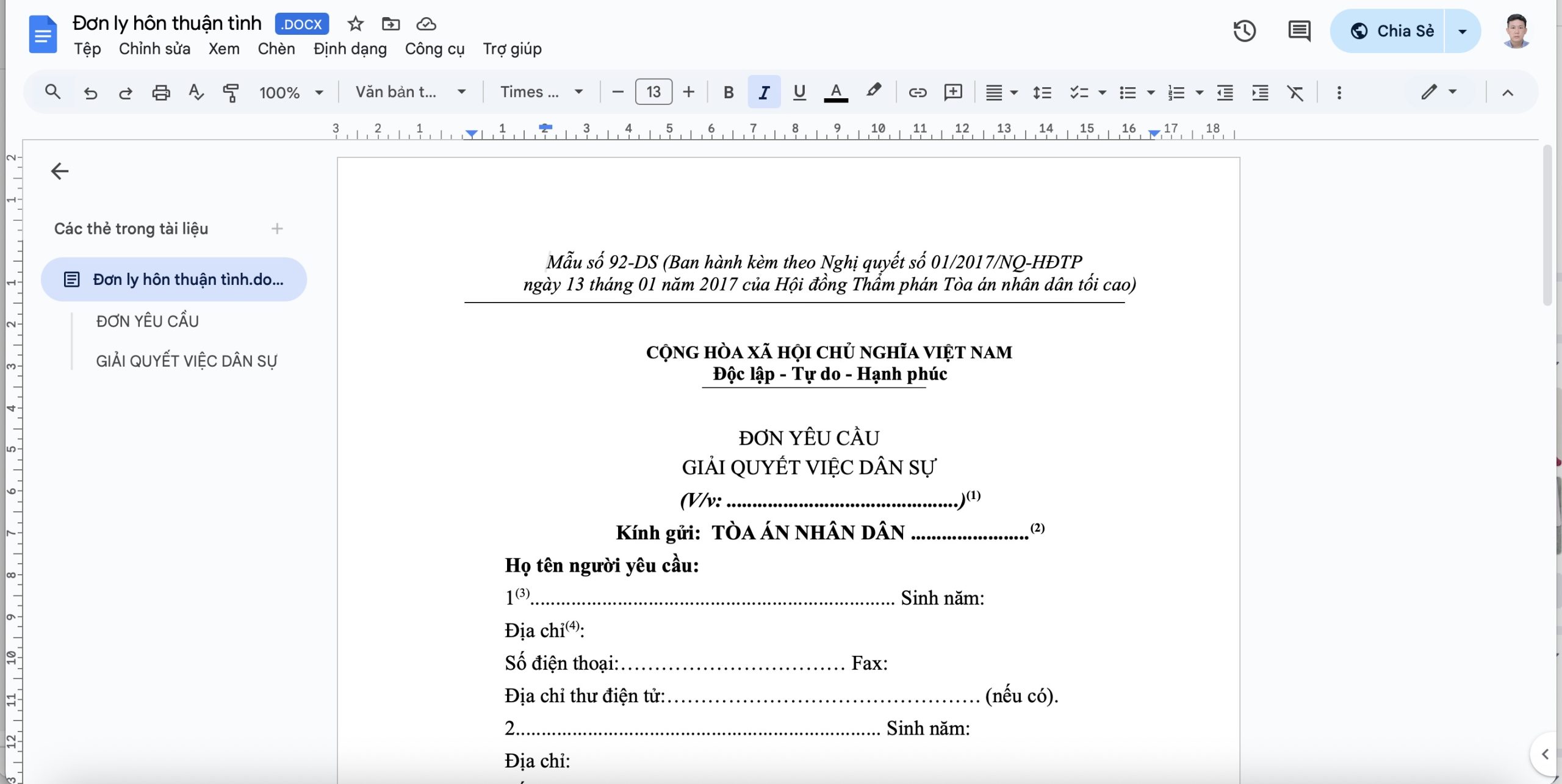This screenshot has height=784, width=1562.
Task: Star the document Đơn ly hôn thuận tình
Action: pos(355,24)
